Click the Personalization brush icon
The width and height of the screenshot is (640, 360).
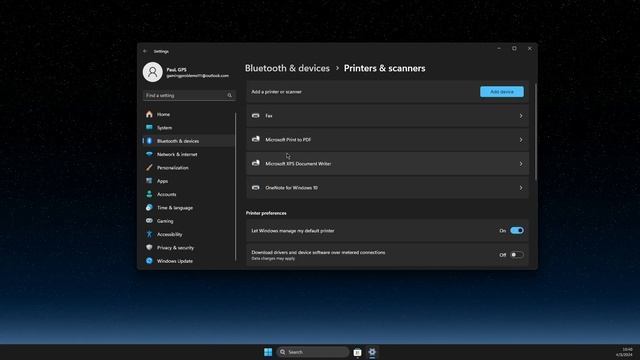pyautogui.click(x=149, y=167)
